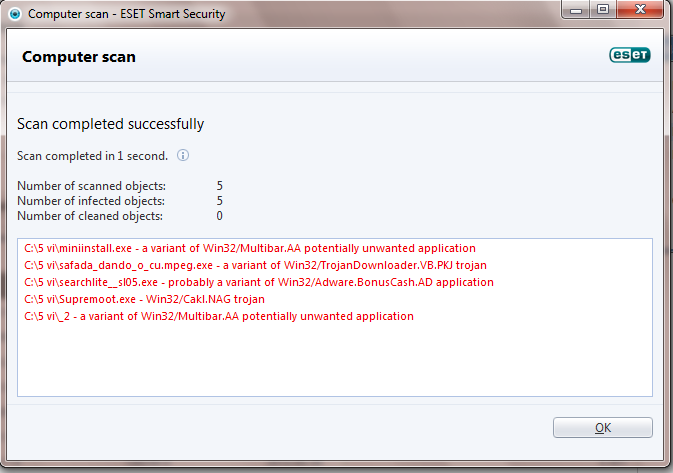Maximize the Computer scan window

coord(603,12)
